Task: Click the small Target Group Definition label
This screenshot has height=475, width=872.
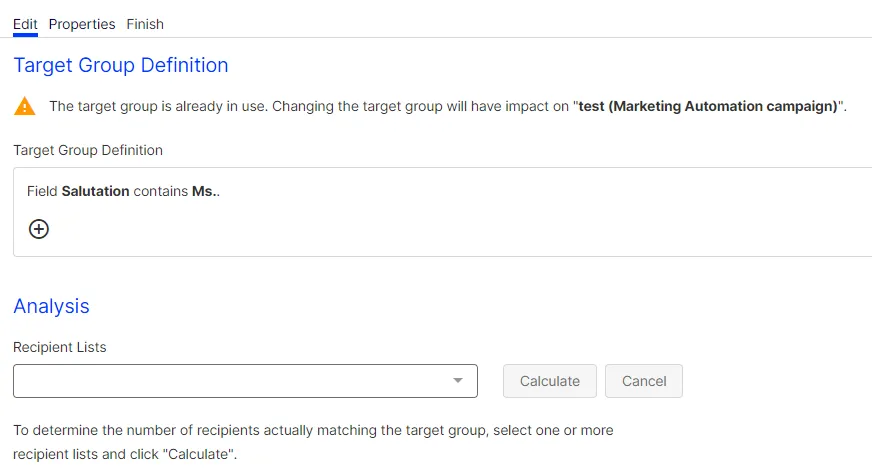Action: pyautogui.click(x=88, y=150)
